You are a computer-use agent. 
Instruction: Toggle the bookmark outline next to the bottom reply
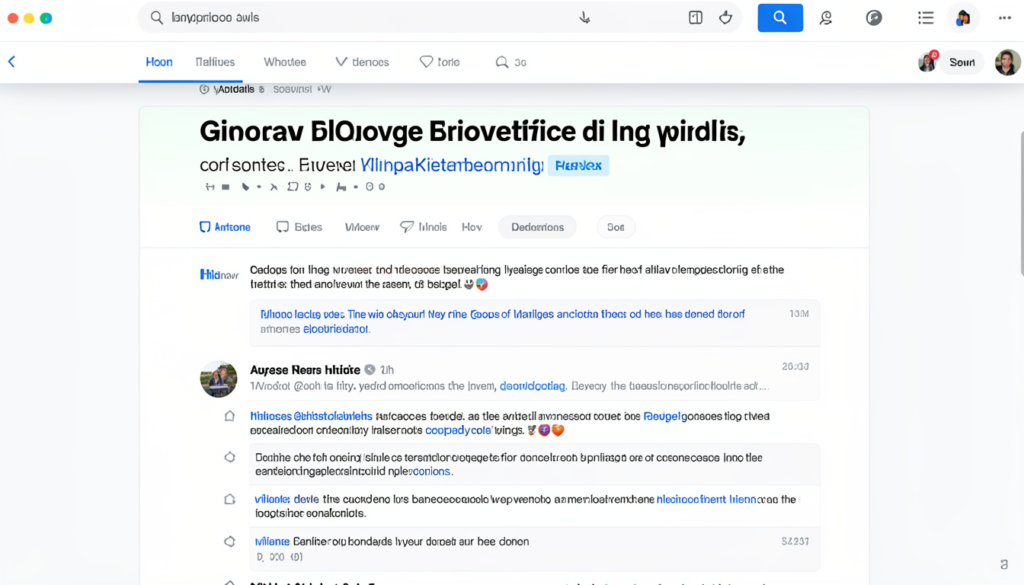(x=229, y=541)
